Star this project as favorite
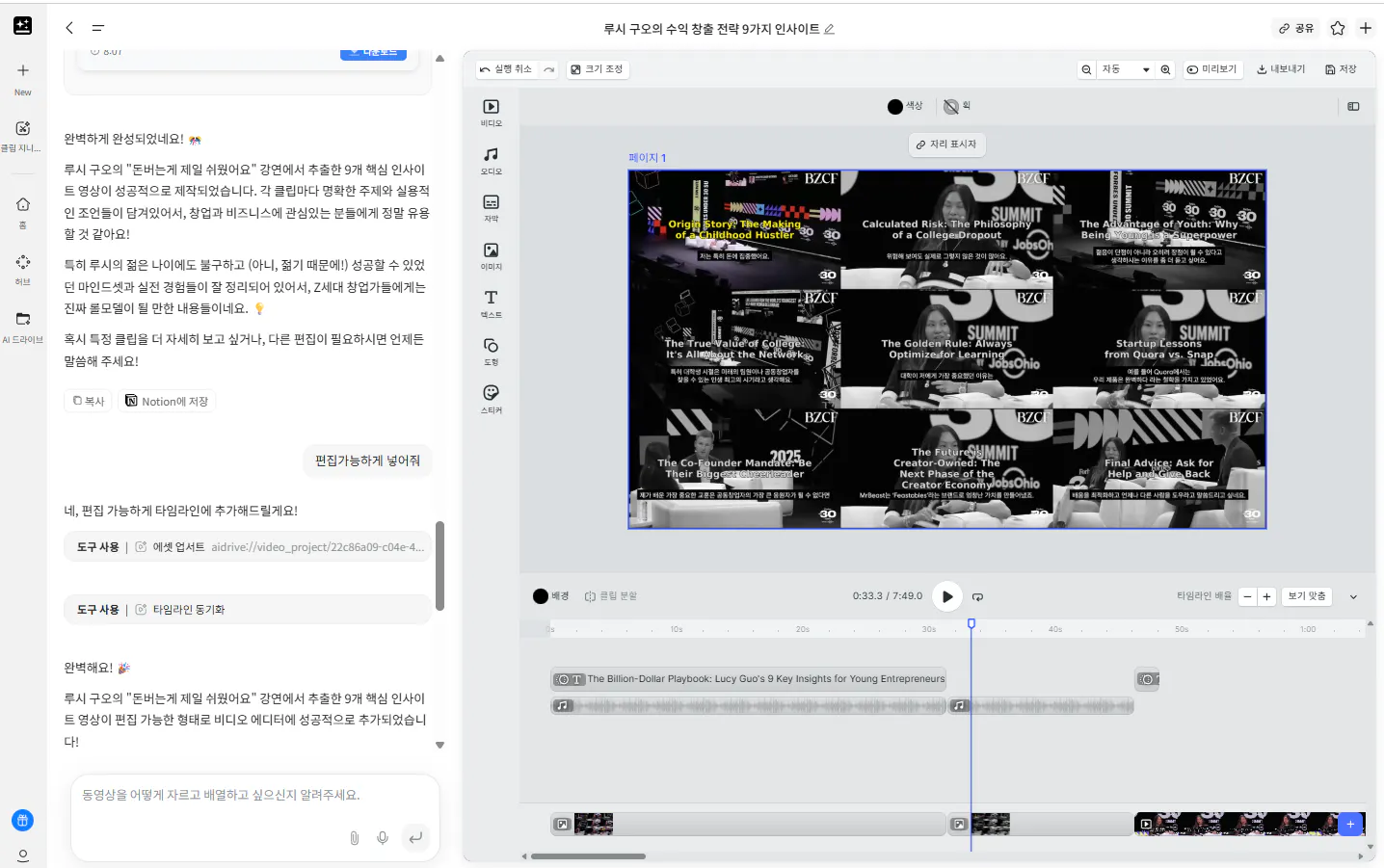Image resolution: width=1384 pixels, height=868 pixels. [x=1338, y=28]
